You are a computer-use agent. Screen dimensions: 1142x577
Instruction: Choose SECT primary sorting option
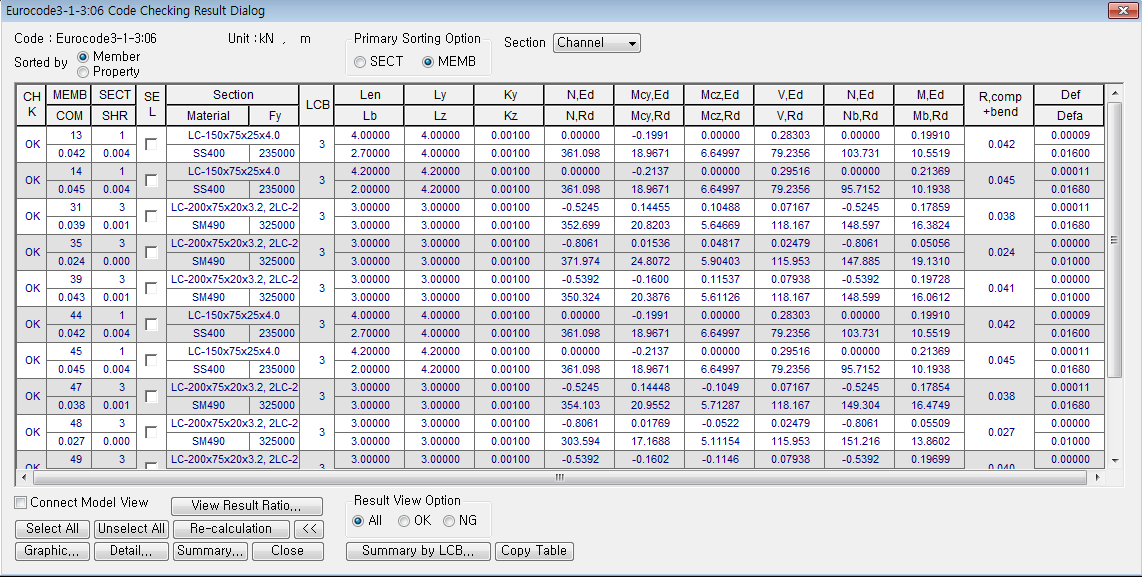360,63
